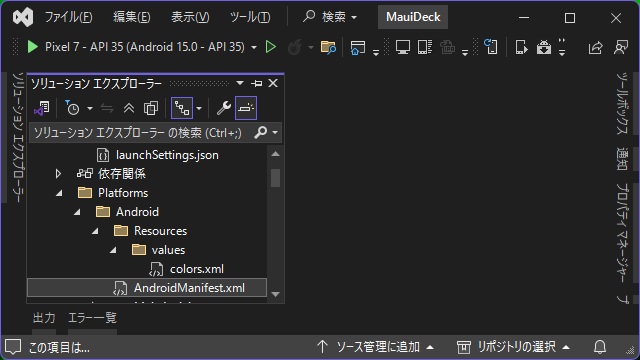
Task: Open the left ソリューション エクスプローラー side tab
Action: 17,138
